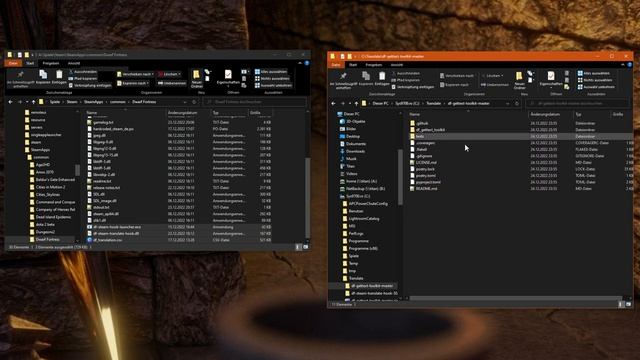Refresh the Dwarf Fortress folder view
Screen dimensions: 640x360
[x=194, y=102]
